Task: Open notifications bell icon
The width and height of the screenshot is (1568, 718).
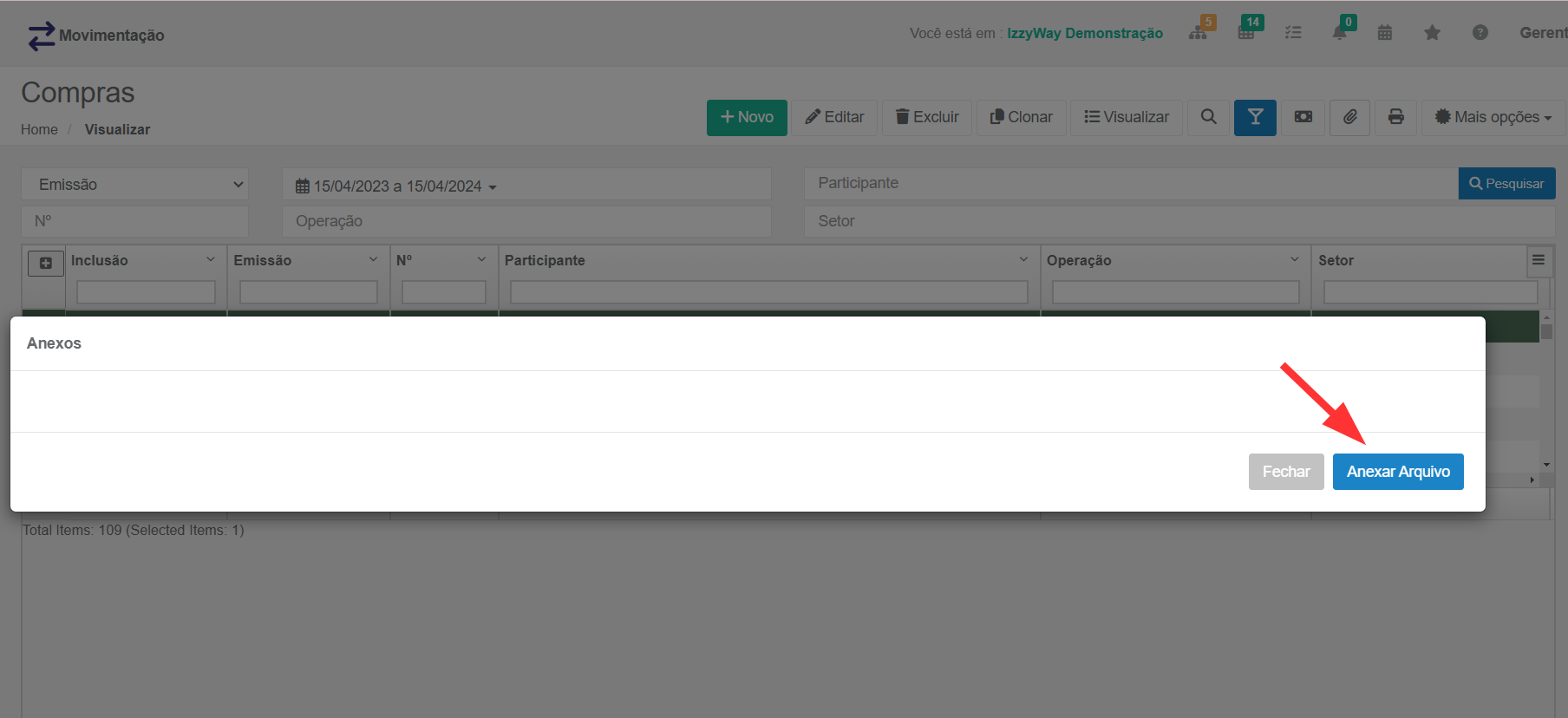Action: (x=1340, y=33)
